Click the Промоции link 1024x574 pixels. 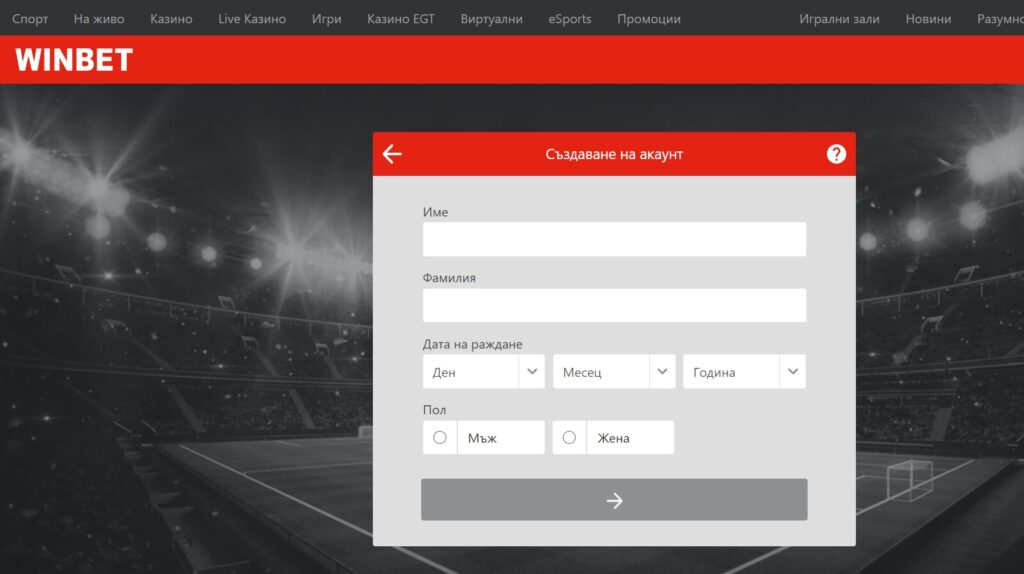pyautogui.click(x=649, y=19)
